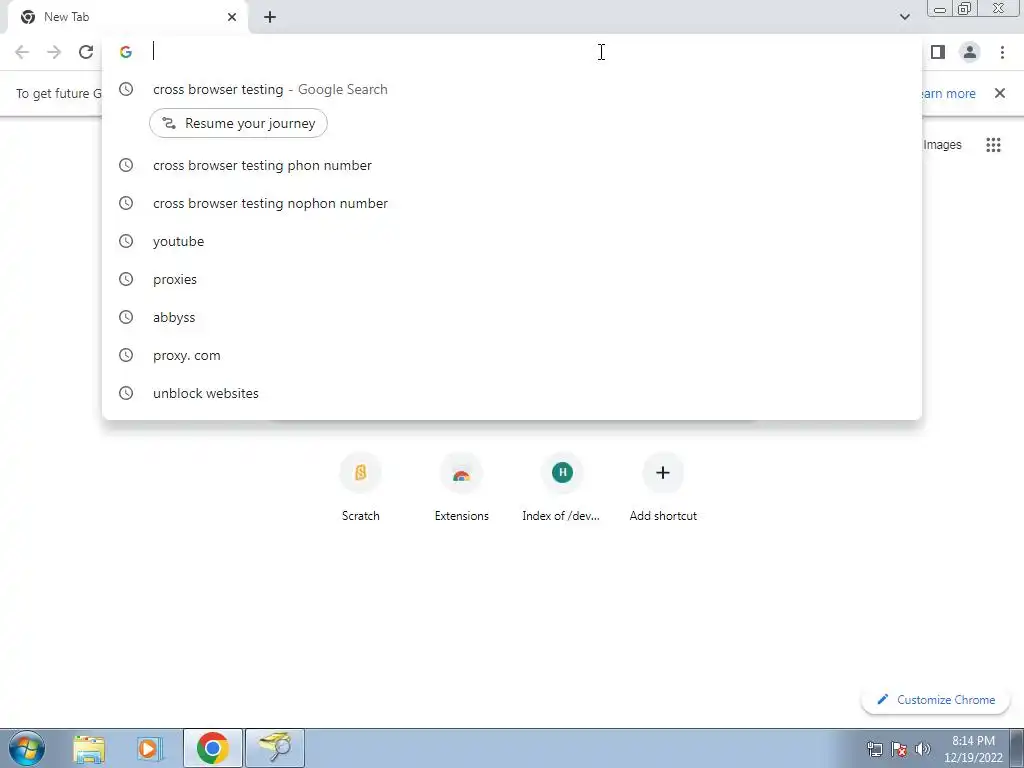Pick the 'proxy. com' suggestion
The image size is (1024, 768).
[x=512, y=355]
